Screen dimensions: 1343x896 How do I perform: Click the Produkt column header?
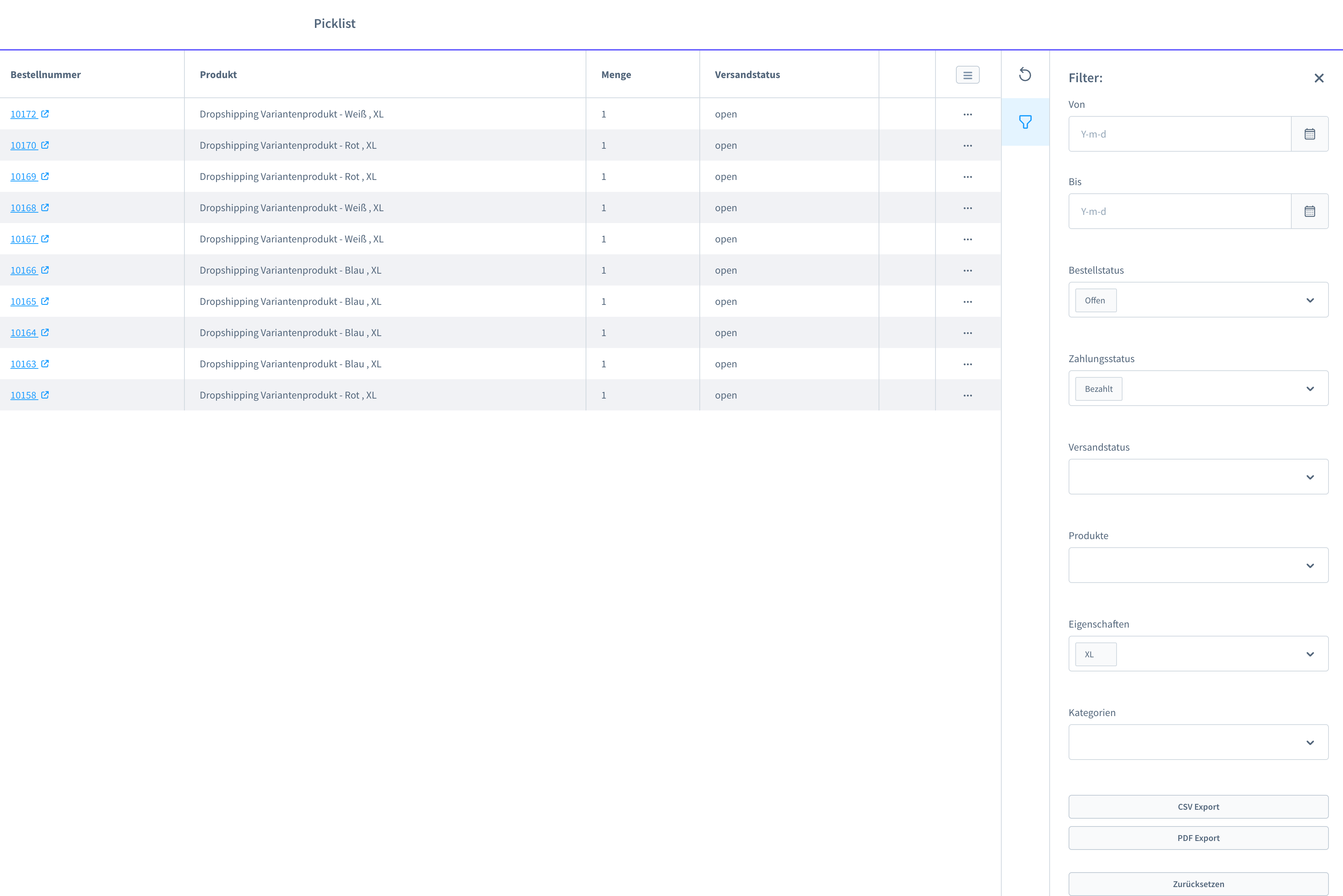point(218,75)
